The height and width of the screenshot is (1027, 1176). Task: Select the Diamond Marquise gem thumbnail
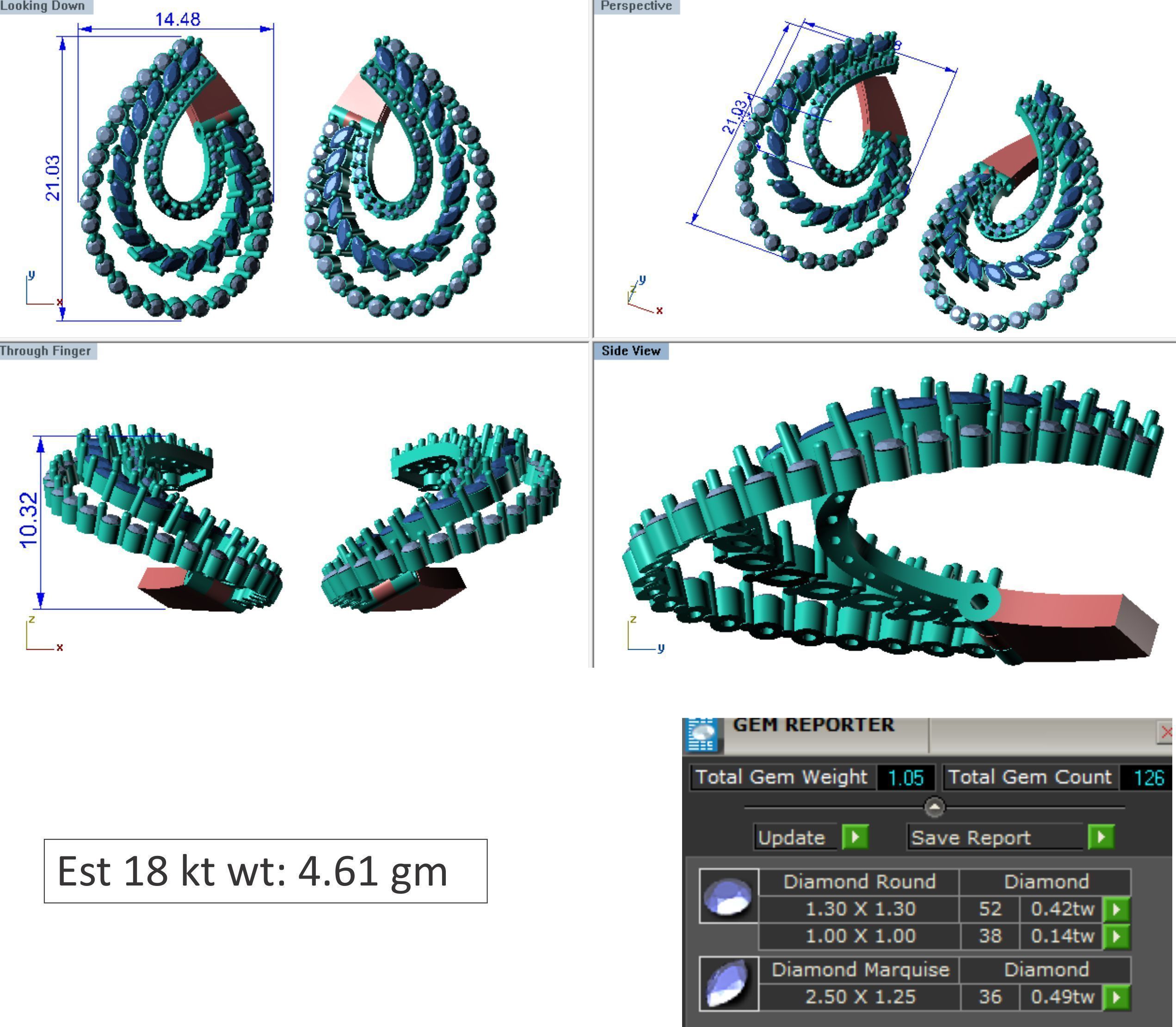click(728, 984)
